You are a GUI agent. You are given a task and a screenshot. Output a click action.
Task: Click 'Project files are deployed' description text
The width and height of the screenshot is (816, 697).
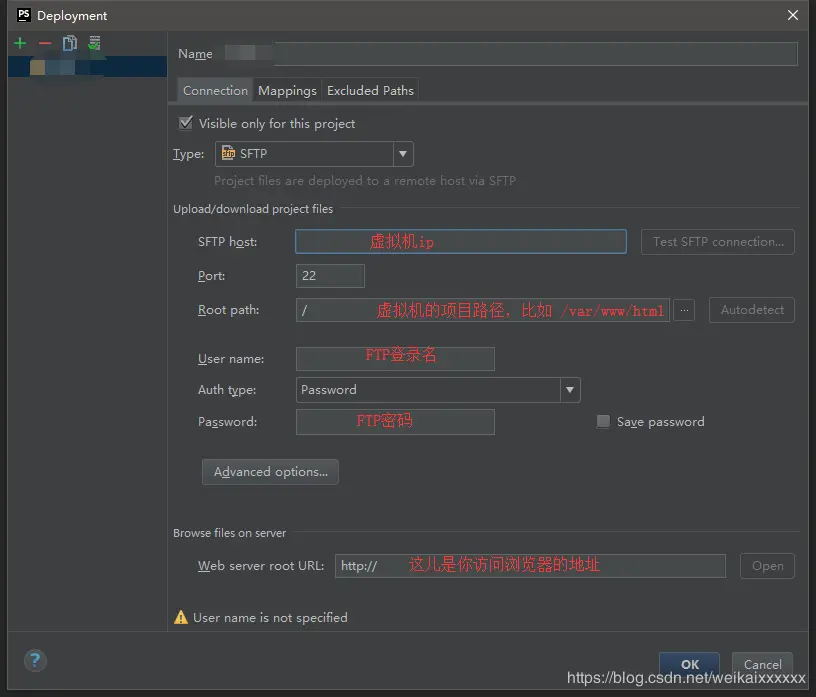[x=365, y=181]
